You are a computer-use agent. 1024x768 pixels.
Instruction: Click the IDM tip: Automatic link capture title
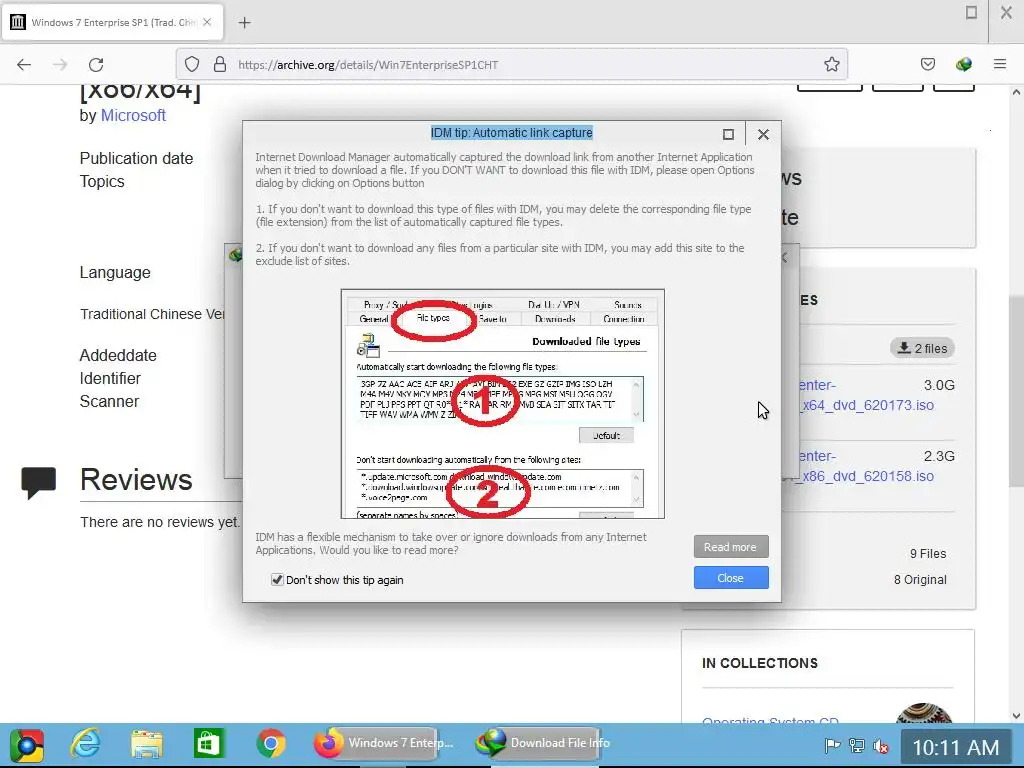(511, 133)
